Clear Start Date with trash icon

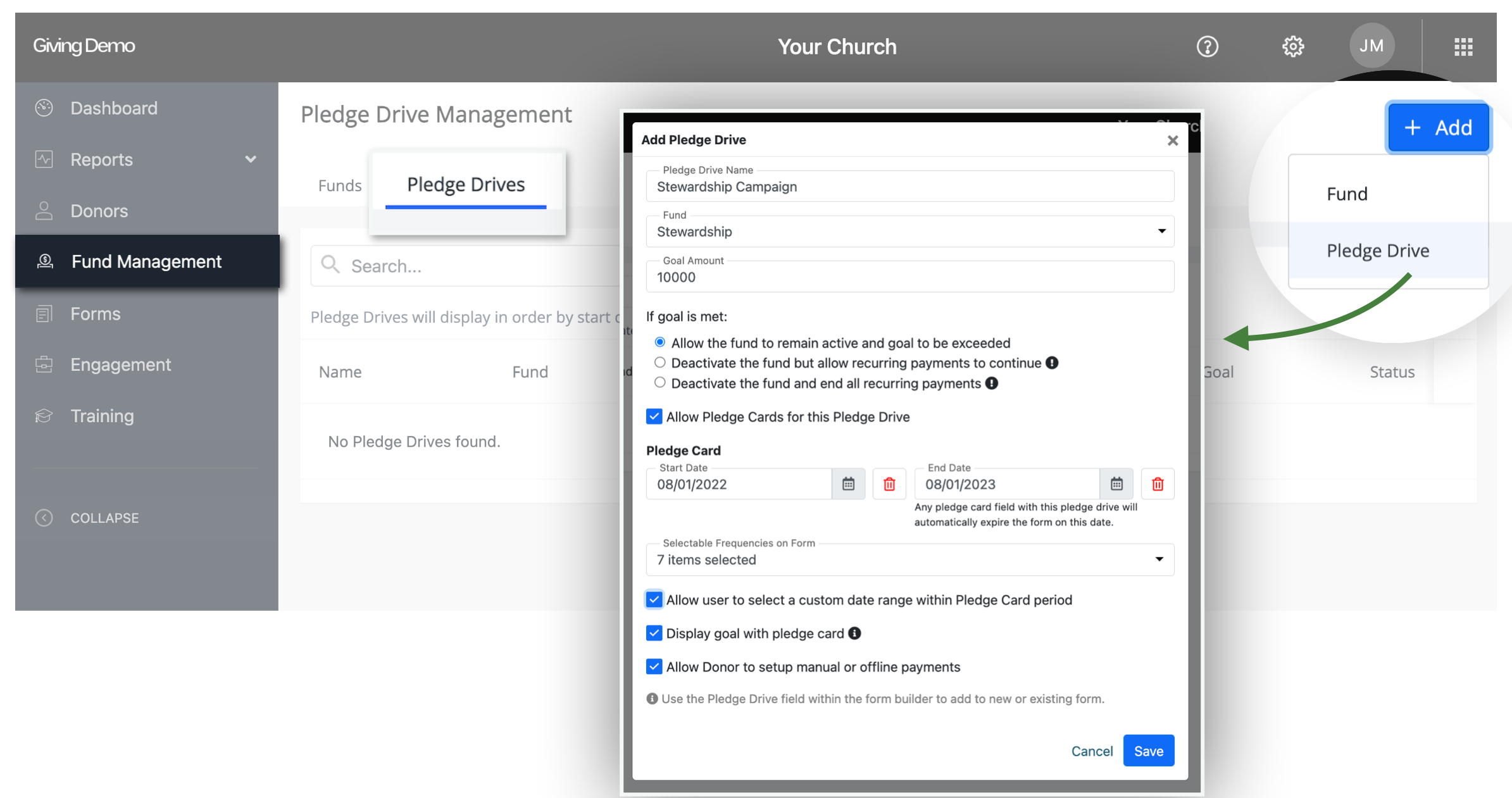tap(889, 484)
